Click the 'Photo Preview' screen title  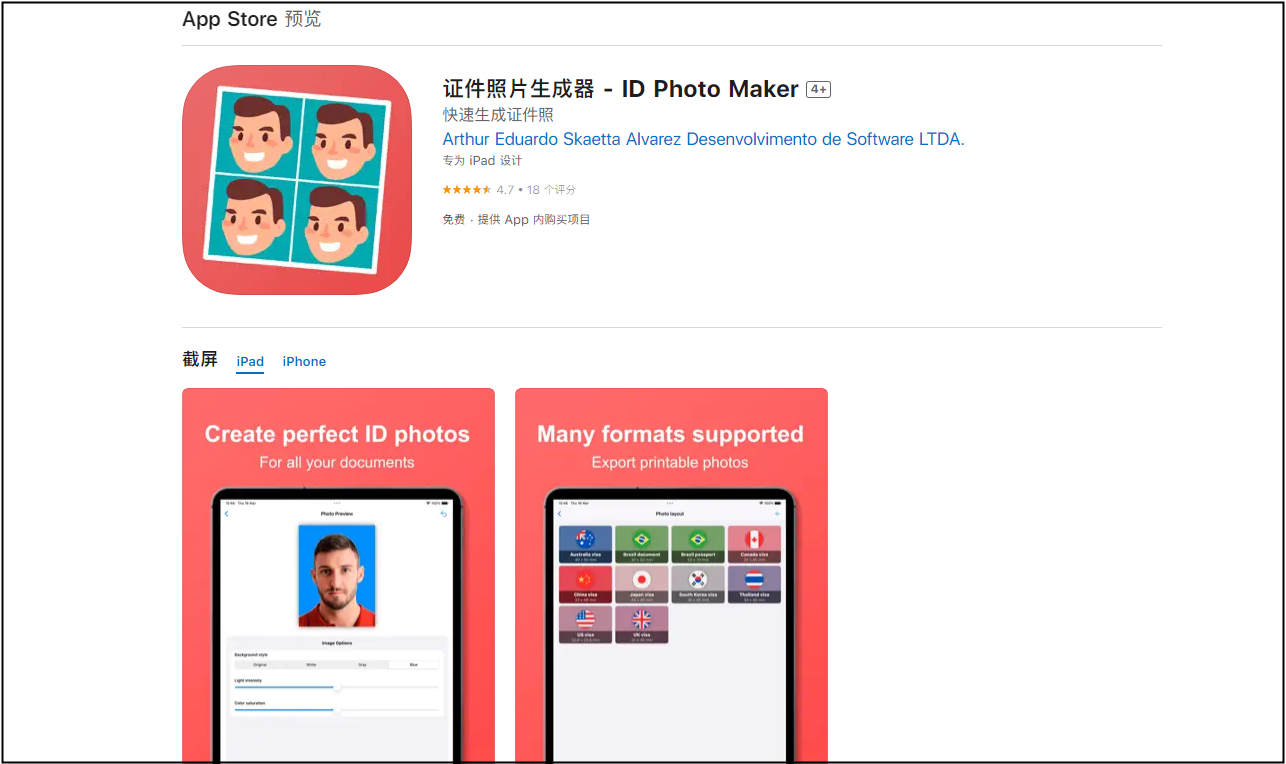point(336,514)
